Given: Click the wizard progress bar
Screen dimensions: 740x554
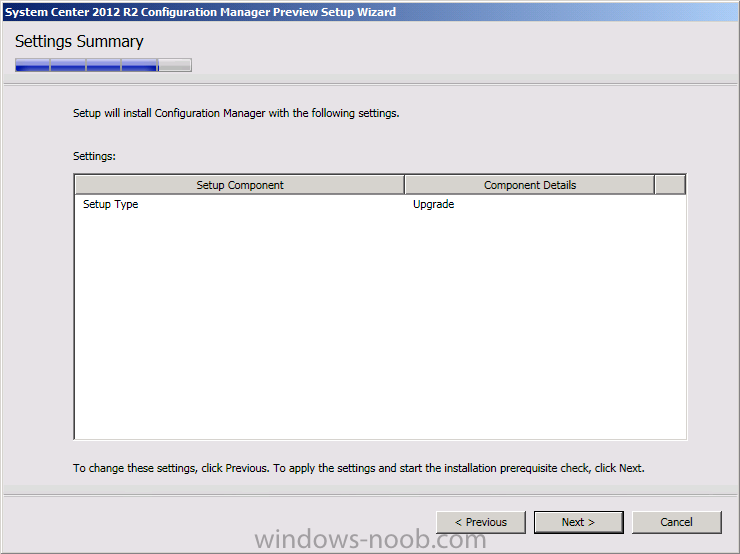Looking at the screenshot, I should point(103,65).
